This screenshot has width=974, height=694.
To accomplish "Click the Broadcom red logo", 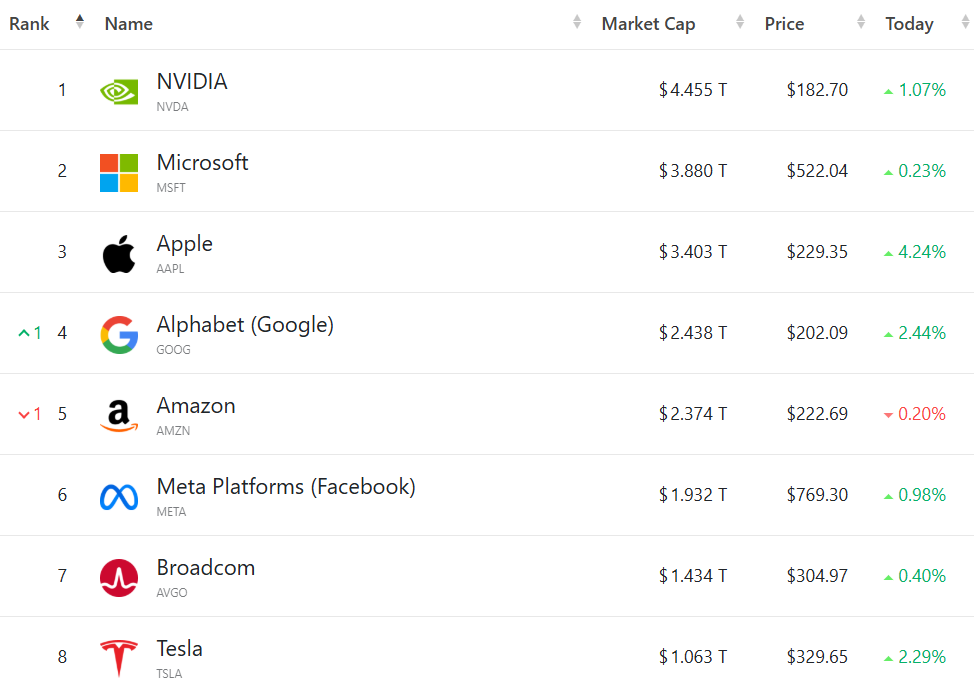I will (119, 578).
